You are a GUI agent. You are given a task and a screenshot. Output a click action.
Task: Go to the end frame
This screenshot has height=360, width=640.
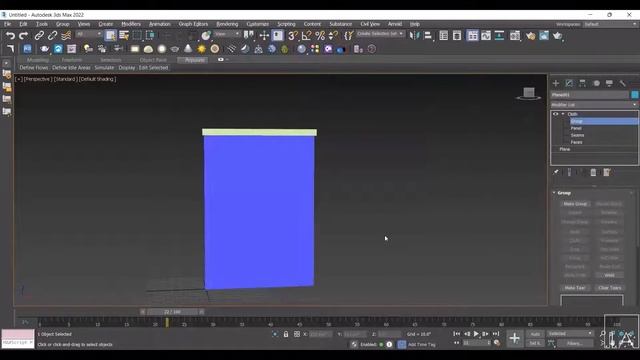point(496,334)
